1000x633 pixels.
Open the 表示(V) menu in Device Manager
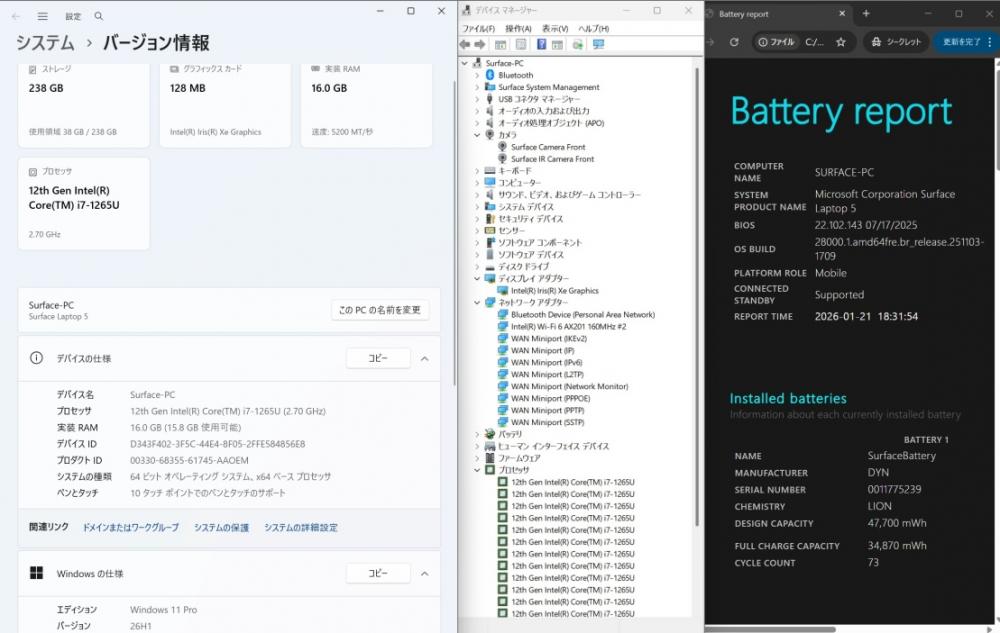point(554,29)
